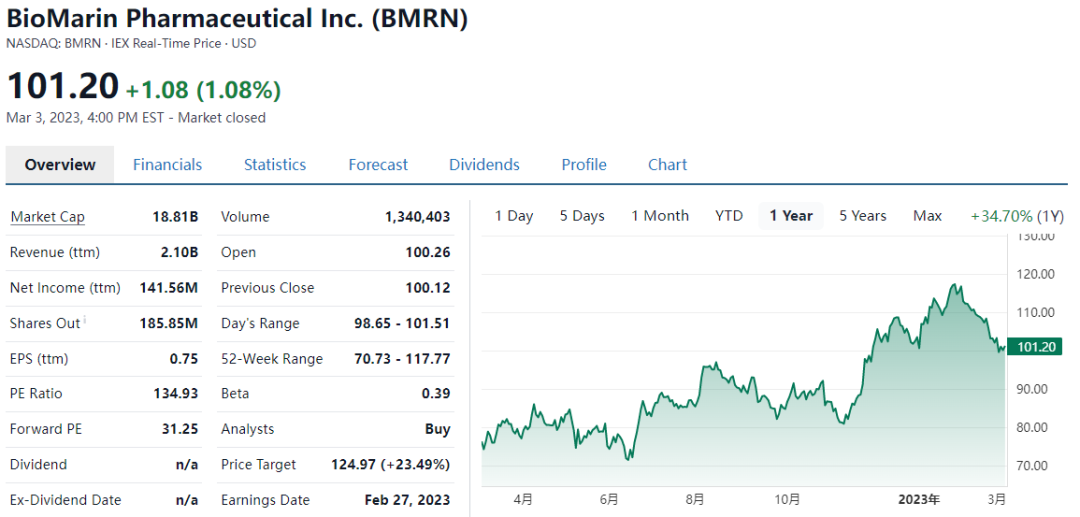The width and height of the screenshot is (1080, 517).
Task: Click the Analysts Buy rating
Action: coord(437,429)
